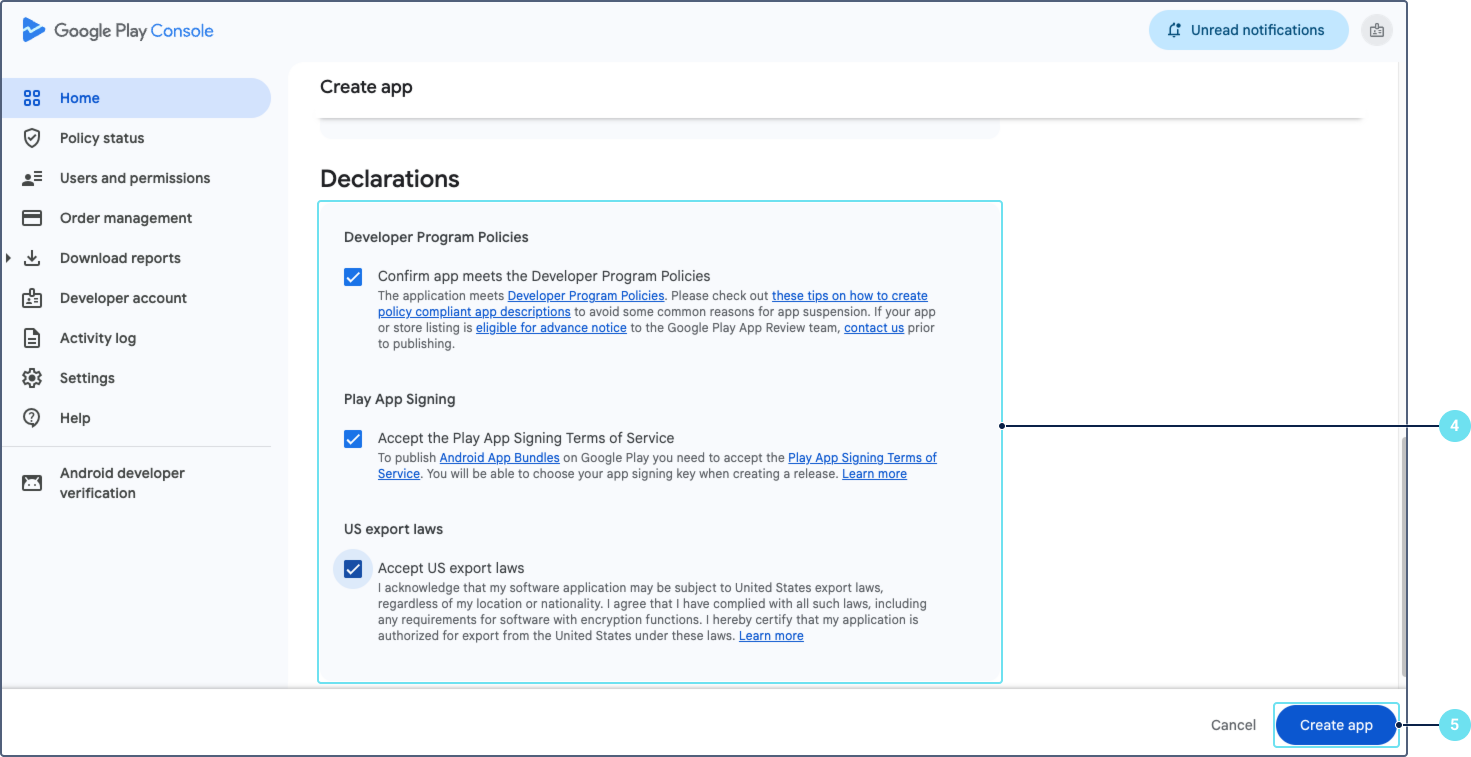Click the Activity log document icon
The height and width of the screenshot is (757, 1471).
(32, 338)
